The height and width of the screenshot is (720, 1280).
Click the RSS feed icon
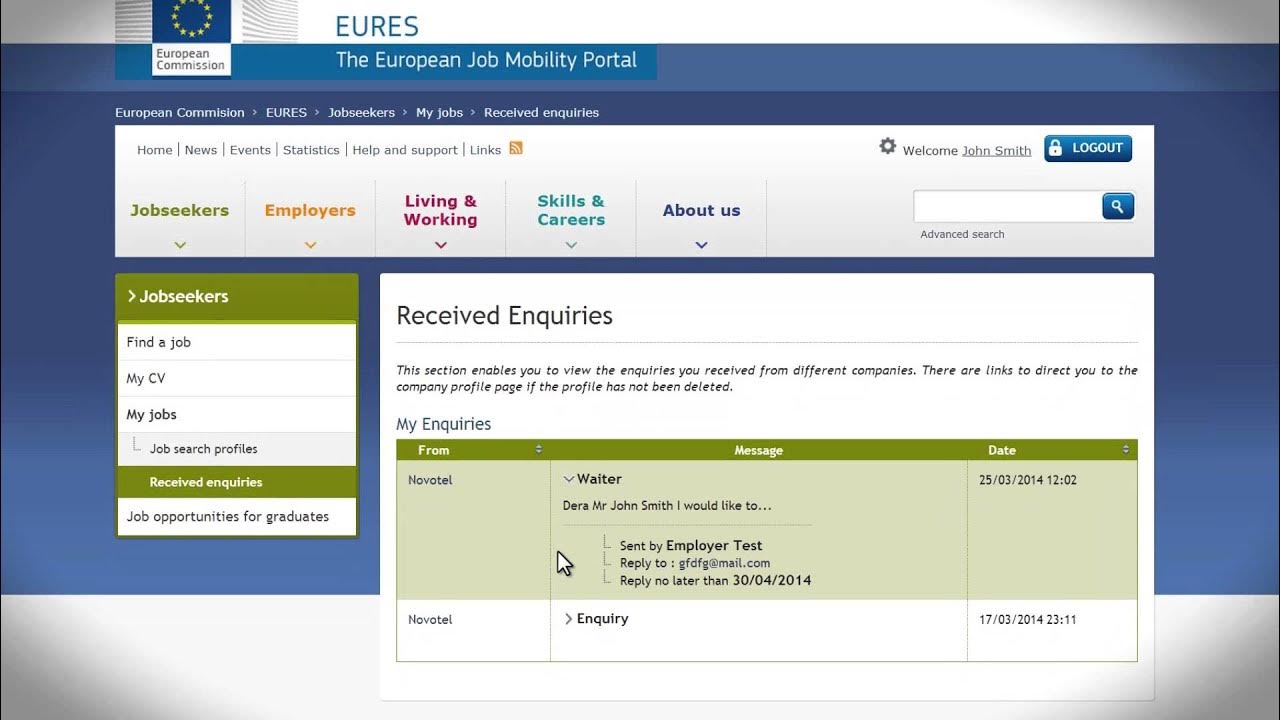tap(516, 149)
